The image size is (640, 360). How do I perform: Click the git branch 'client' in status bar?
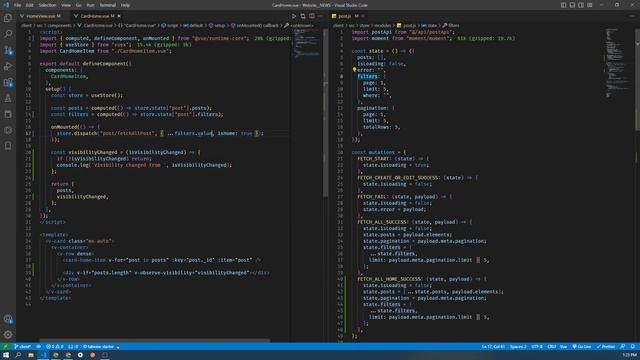tap(22, 347)
